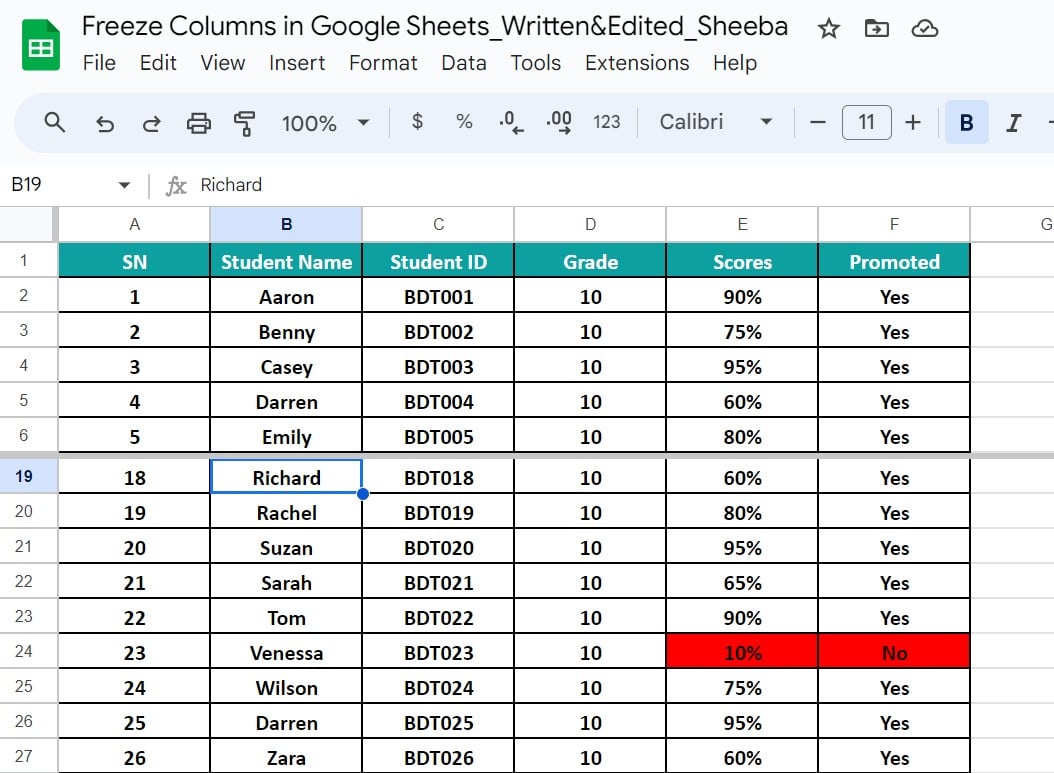Open the Calibri font dropdown

(x=716, y=122)
